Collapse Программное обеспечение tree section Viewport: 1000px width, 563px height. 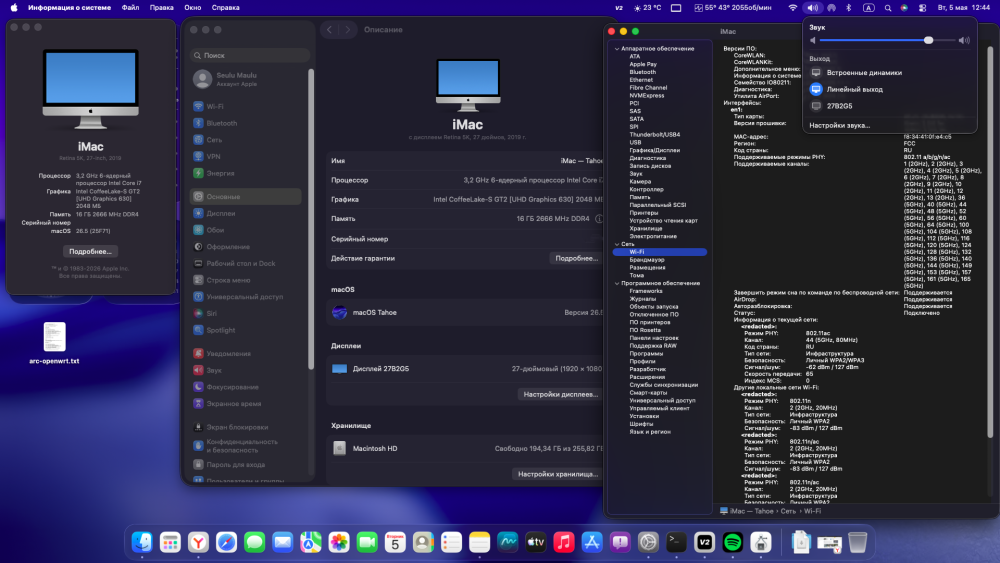[617, 283]
